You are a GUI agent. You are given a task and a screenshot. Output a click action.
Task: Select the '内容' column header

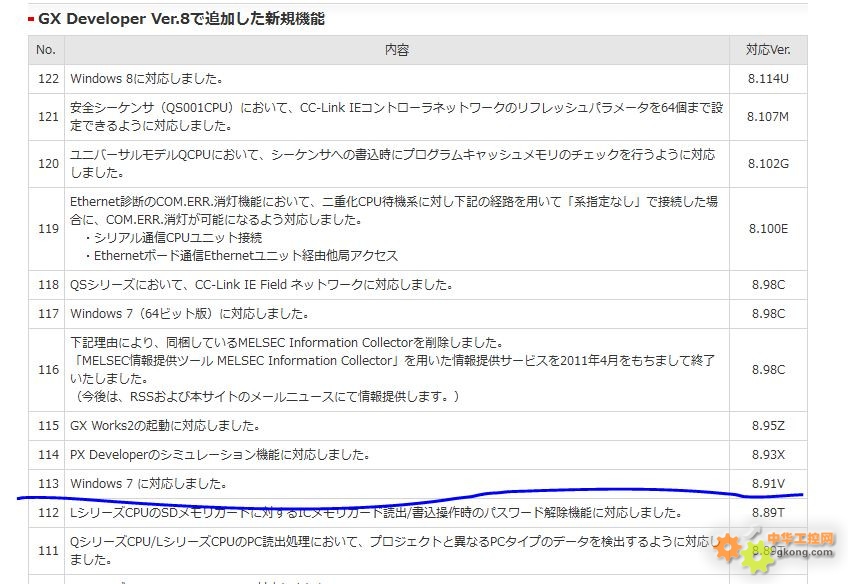pyautogui.click(x=397, y=50)
